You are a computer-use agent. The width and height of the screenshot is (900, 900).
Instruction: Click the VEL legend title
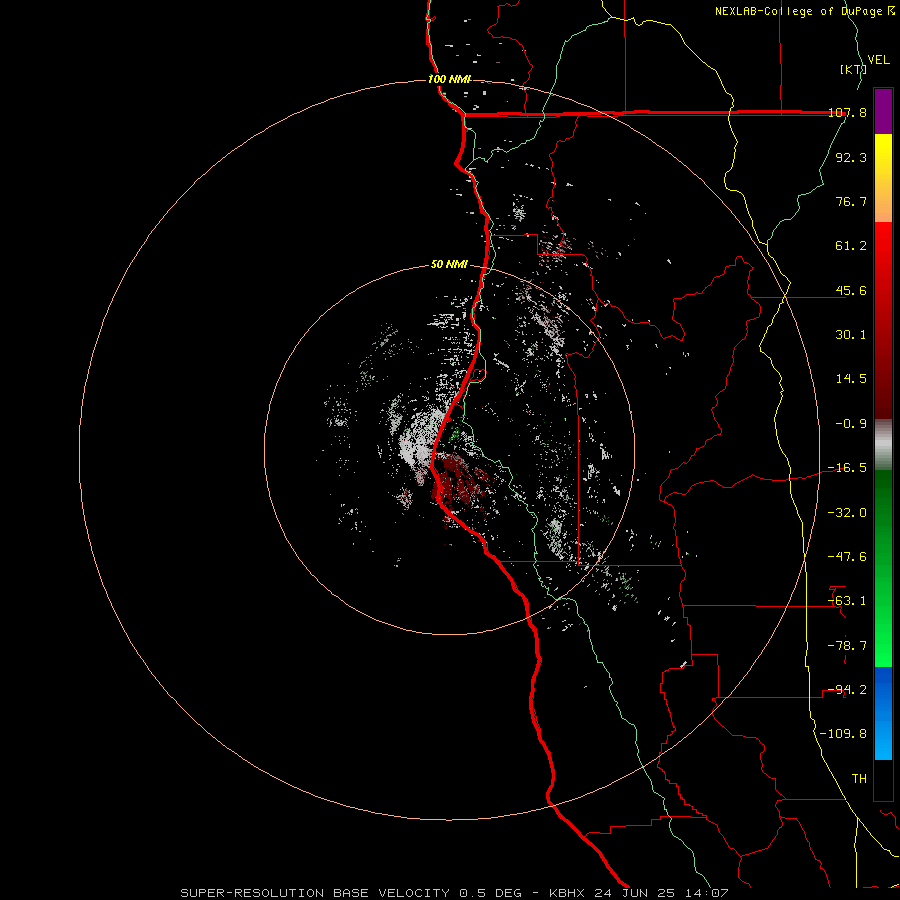[x=879, y=59]
